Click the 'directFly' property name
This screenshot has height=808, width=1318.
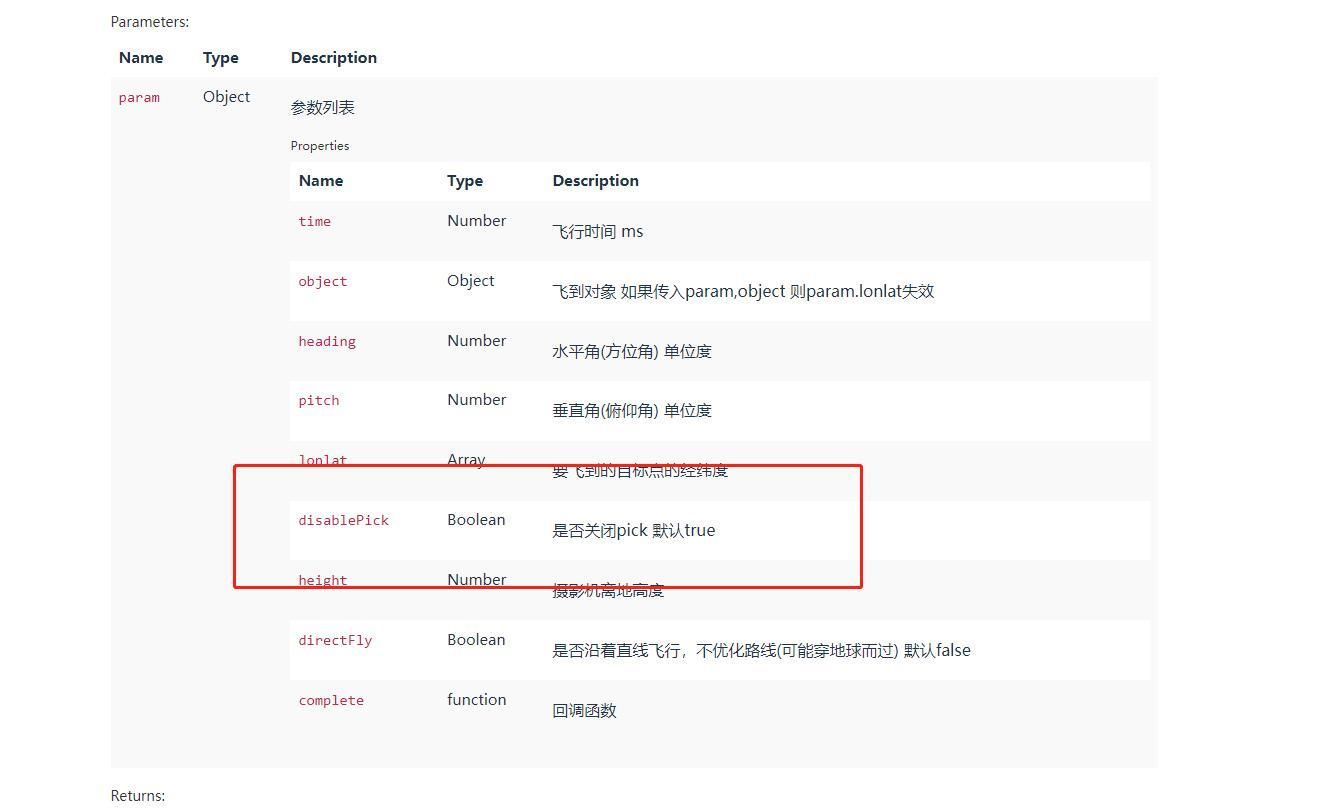335,640
